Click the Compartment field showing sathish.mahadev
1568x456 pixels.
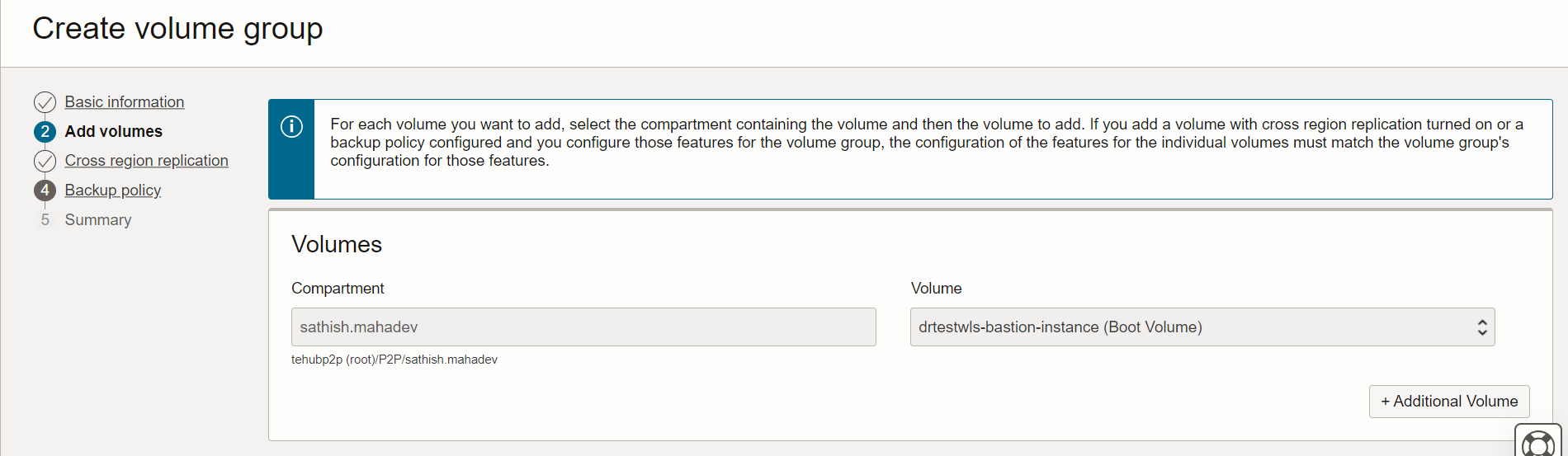click(x=583, y=327)
